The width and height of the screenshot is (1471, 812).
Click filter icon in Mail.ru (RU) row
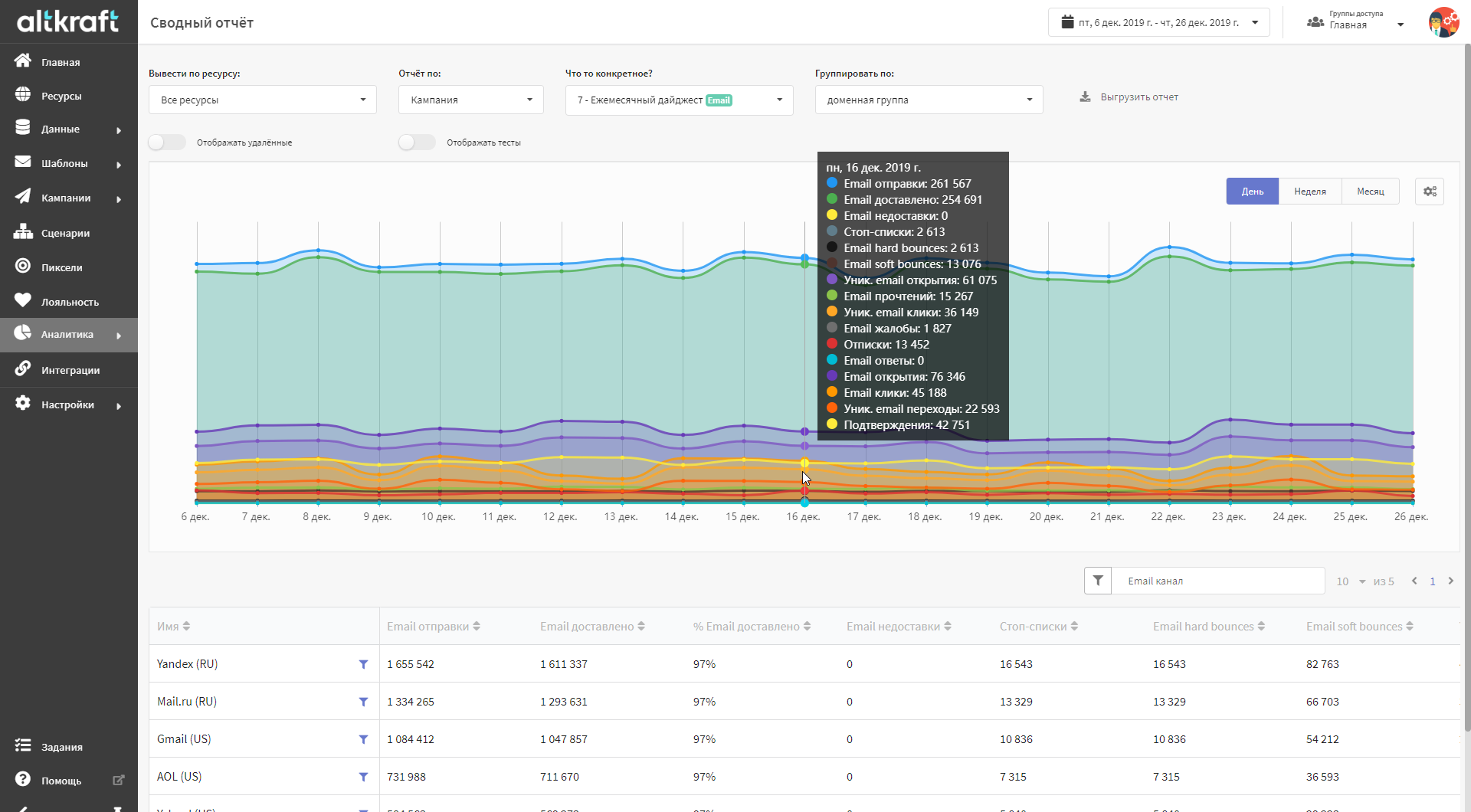[x=363, y=702]
